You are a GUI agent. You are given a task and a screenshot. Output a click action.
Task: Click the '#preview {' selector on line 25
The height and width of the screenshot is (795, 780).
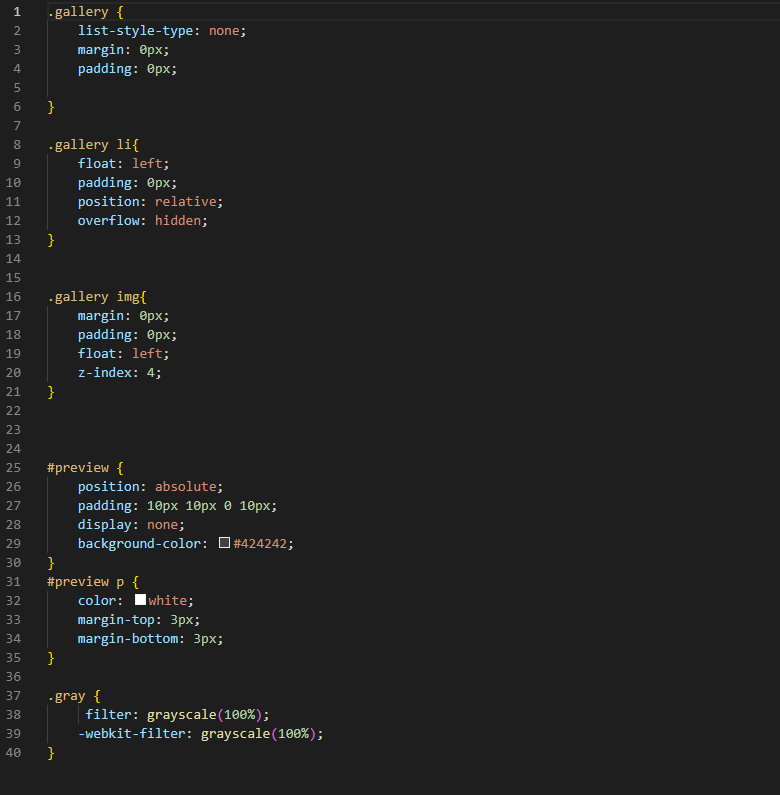point(85,467)
